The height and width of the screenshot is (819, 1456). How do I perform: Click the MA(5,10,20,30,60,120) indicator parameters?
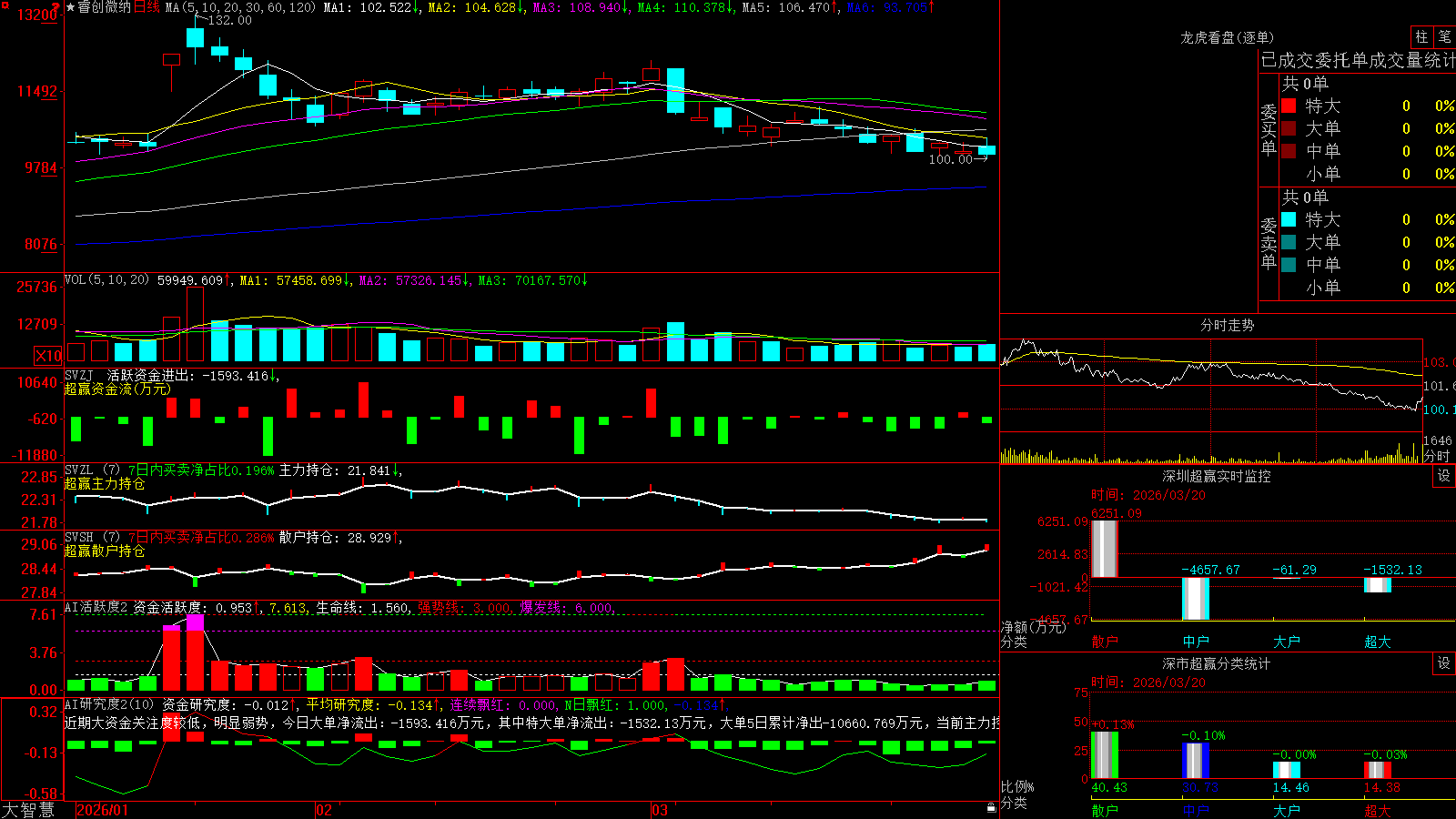[240, 7]
